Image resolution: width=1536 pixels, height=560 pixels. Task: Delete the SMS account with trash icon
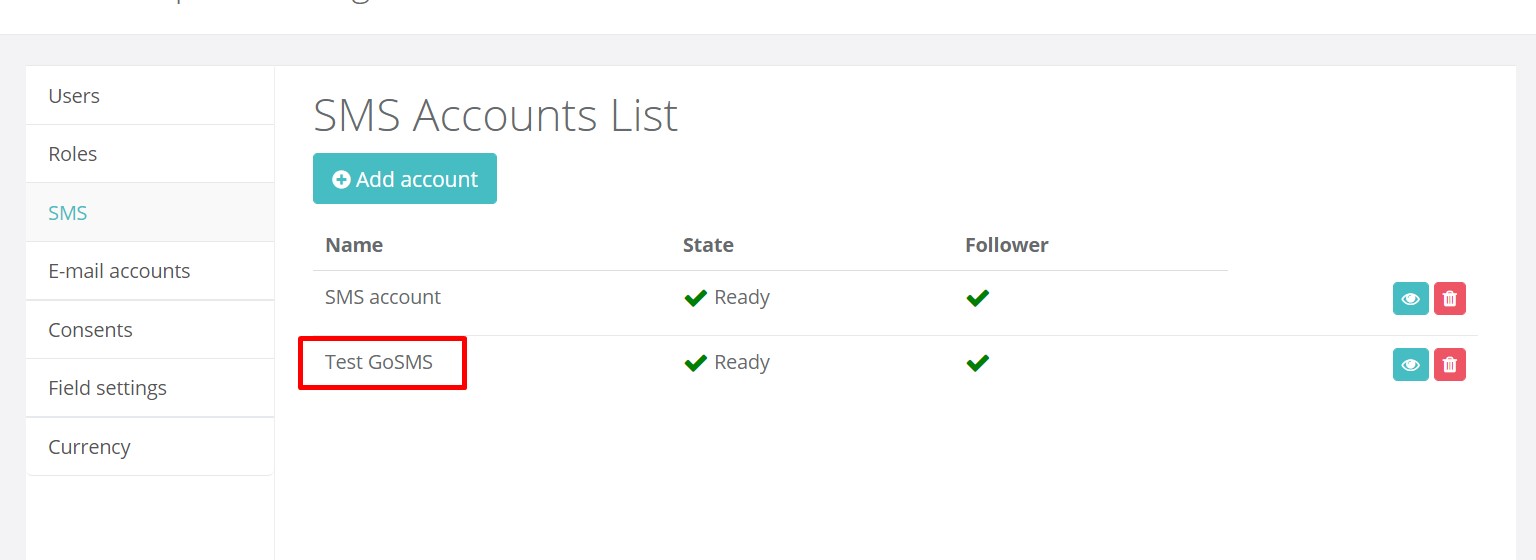tap(1450, 299)
